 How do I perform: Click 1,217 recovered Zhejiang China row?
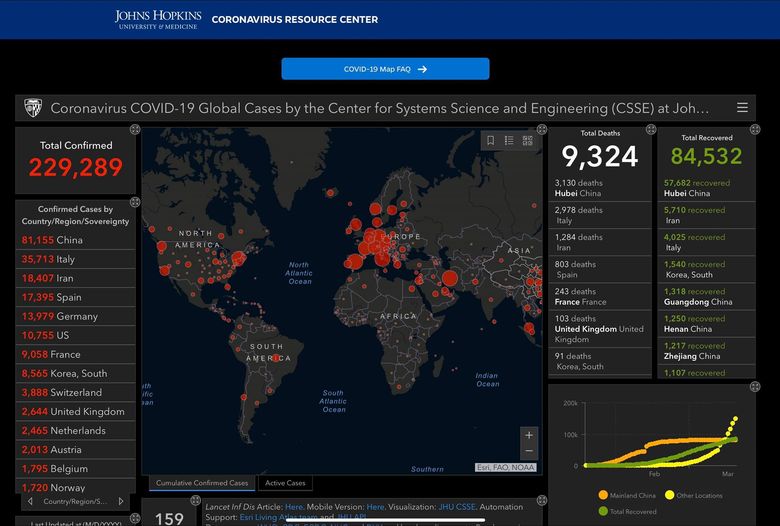tap(706, 351)
